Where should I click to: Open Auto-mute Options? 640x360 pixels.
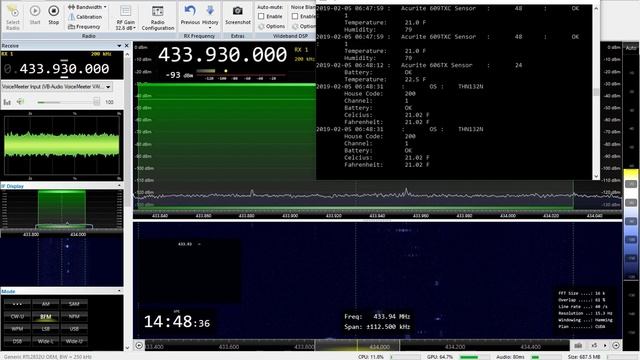click(271, 26)
